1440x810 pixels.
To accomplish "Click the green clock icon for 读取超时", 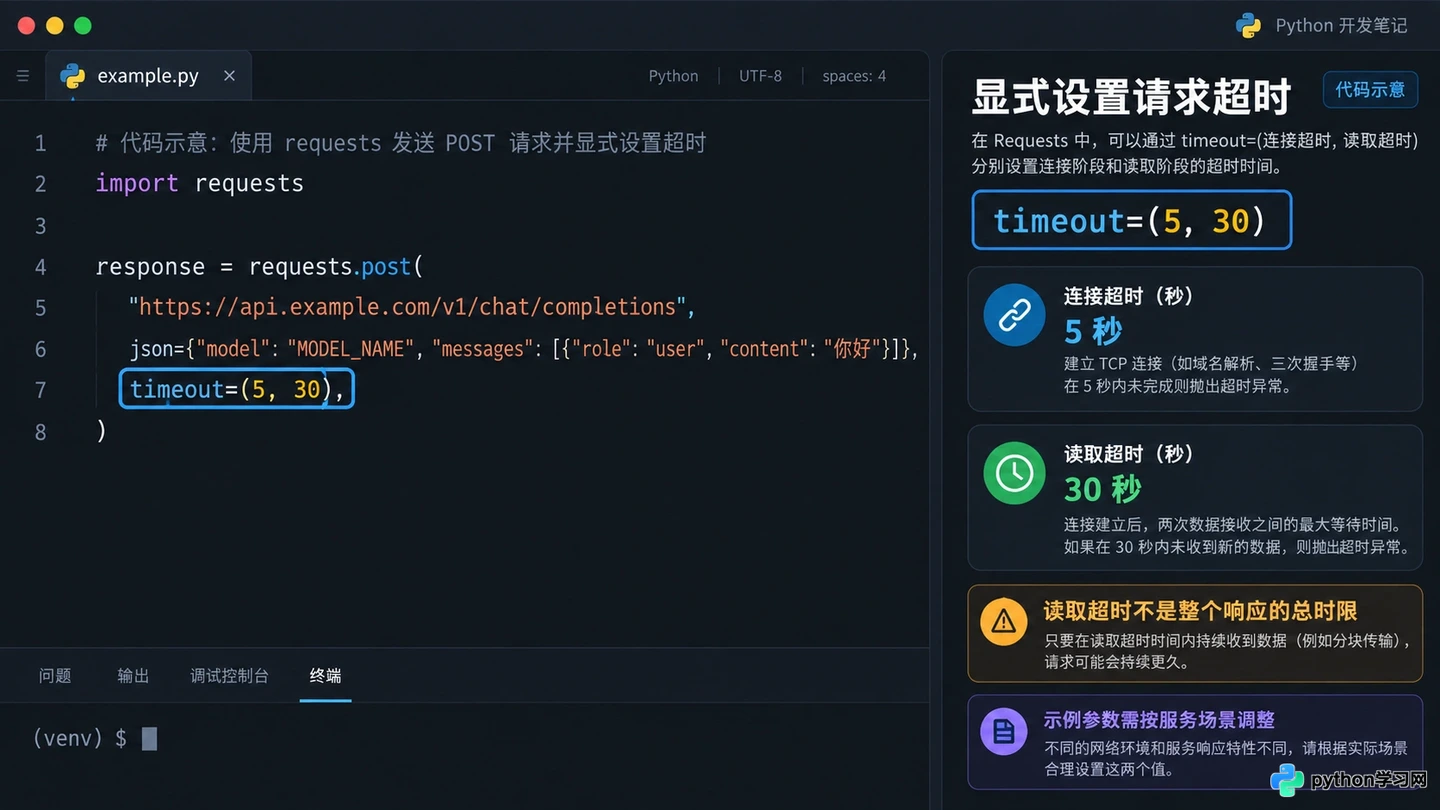I will [1014, 473].
